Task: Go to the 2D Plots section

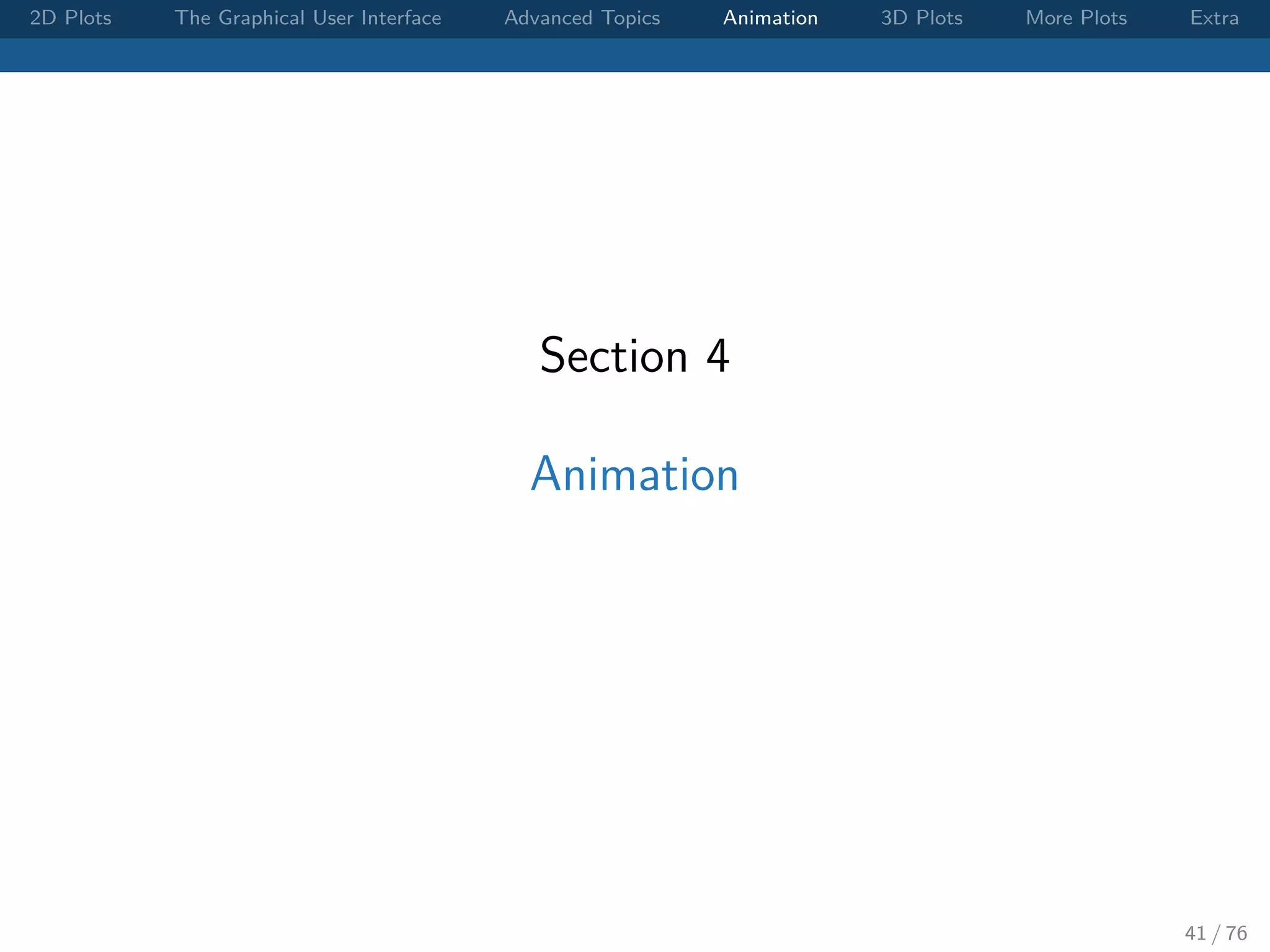Action: click(71, 18)
